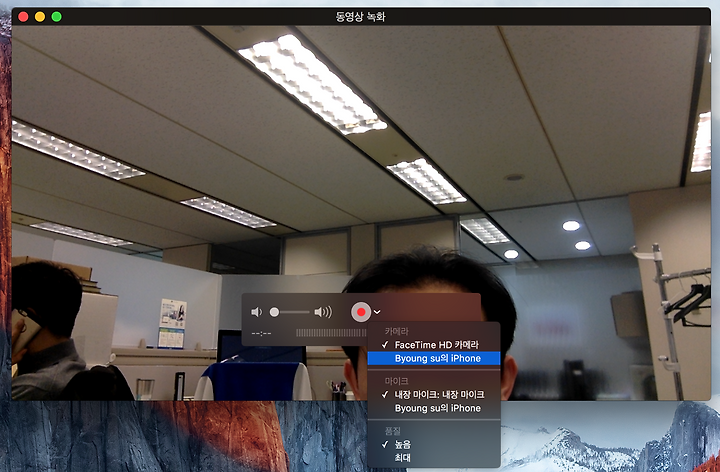Mute audio via low-volume speaker icon

point(256,312)
